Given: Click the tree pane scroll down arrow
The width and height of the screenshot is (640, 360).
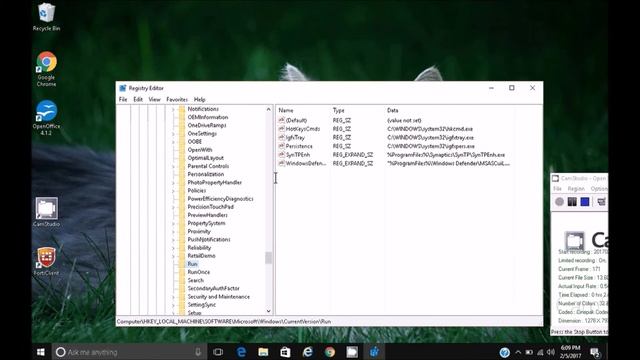Looking at the screenshot, I should point(269,311).
